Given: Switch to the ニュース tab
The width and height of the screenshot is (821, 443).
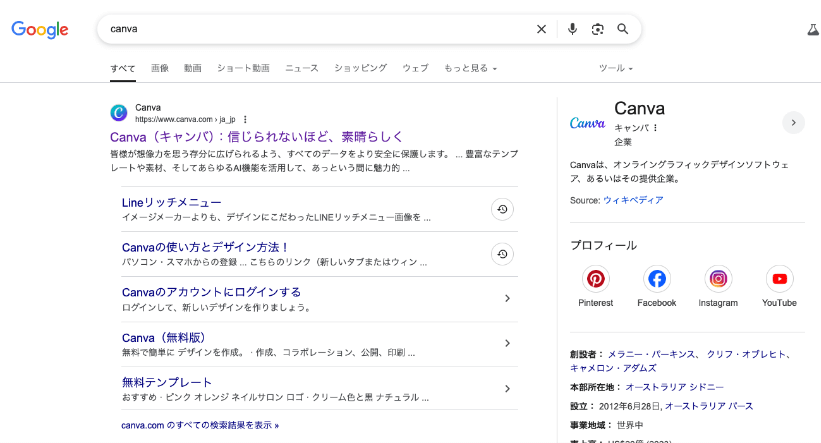Looking at the screenshot, I should click(x=301, y=68).
